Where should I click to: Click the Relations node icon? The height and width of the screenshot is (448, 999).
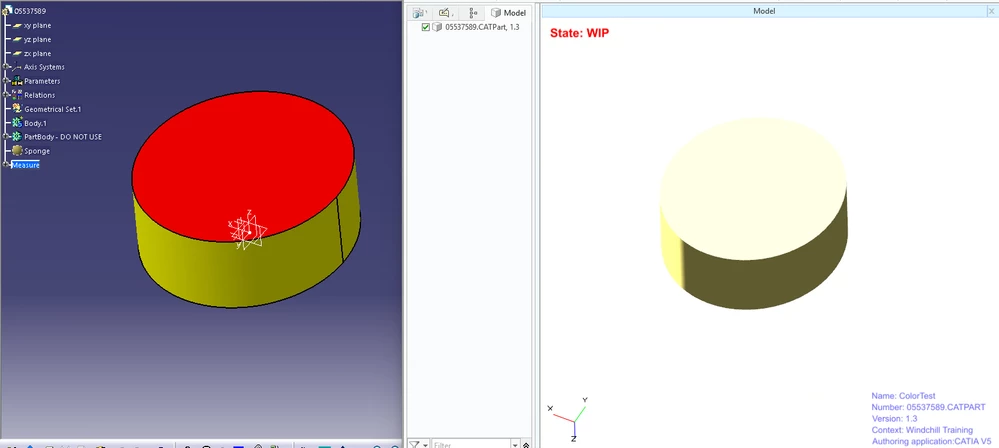point(17,95)
